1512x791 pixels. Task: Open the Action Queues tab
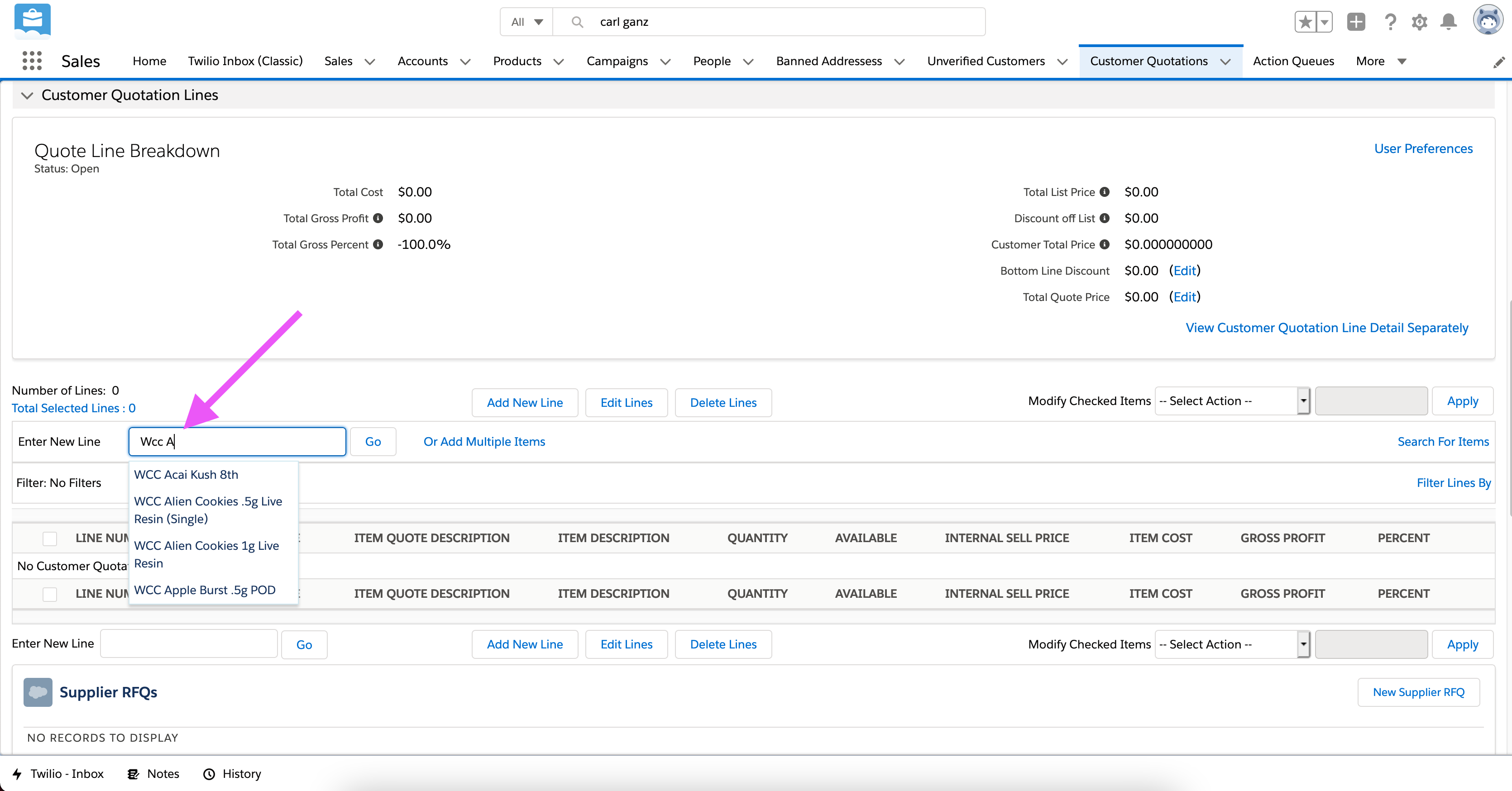pyautogui.click(x=1293, y=61)
